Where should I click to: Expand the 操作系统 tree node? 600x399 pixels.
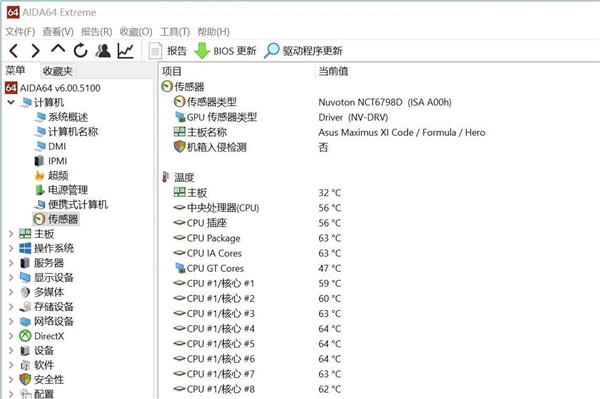pyautogui.click(x=11, y=248)
